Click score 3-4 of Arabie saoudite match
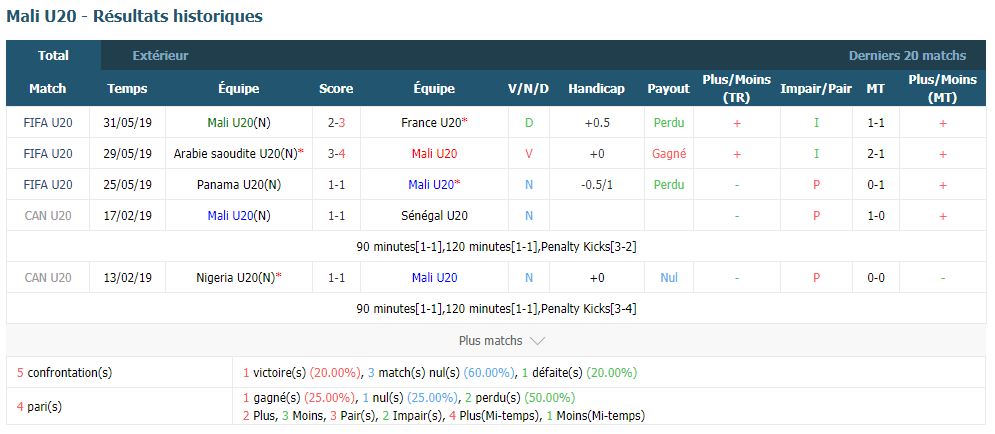The image size is (995, 434). click(x=336, y=154)
